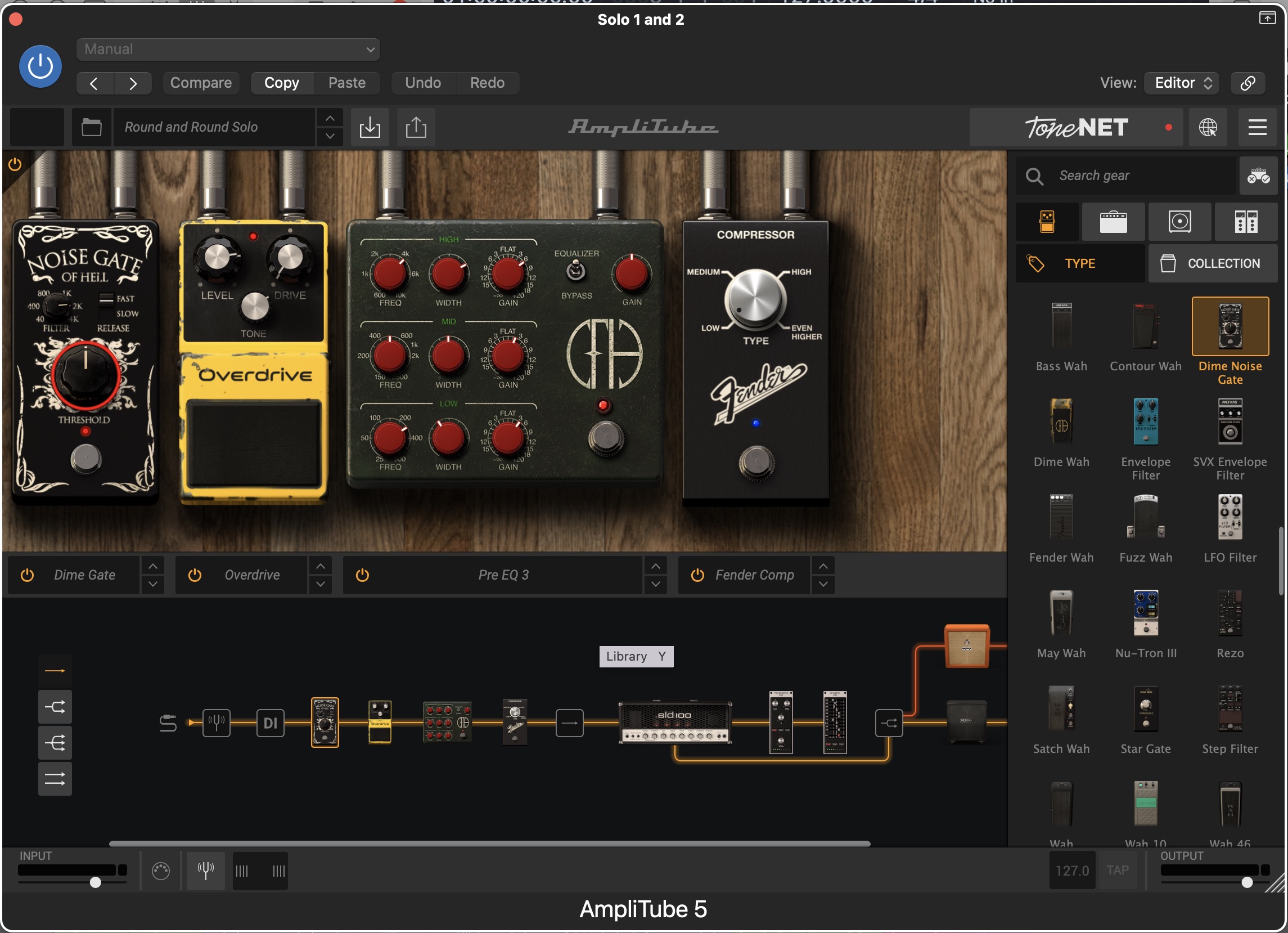Image resolution: width=1288 pixels, height=933 pixels.
Task: Click the share preset upload icon
Action: click(x=416, y=127)
